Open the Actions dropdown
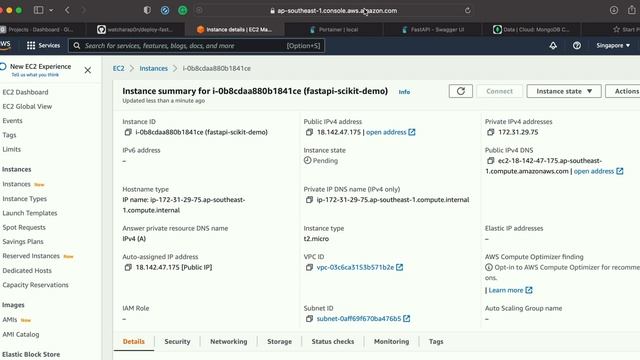640x360 pixels. pyautogui.click(x=623, y=91)
